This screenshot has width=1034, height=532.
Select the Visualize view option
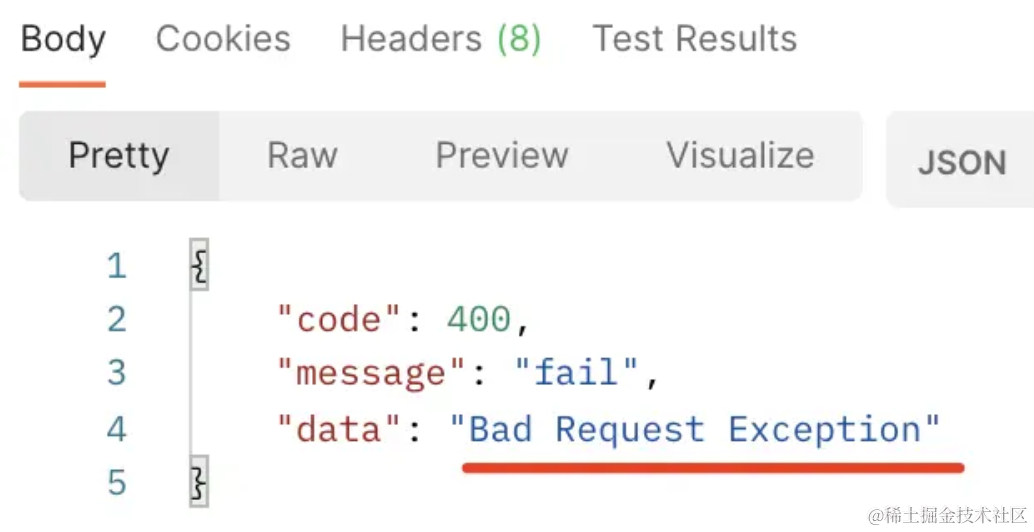click(740, 156)
